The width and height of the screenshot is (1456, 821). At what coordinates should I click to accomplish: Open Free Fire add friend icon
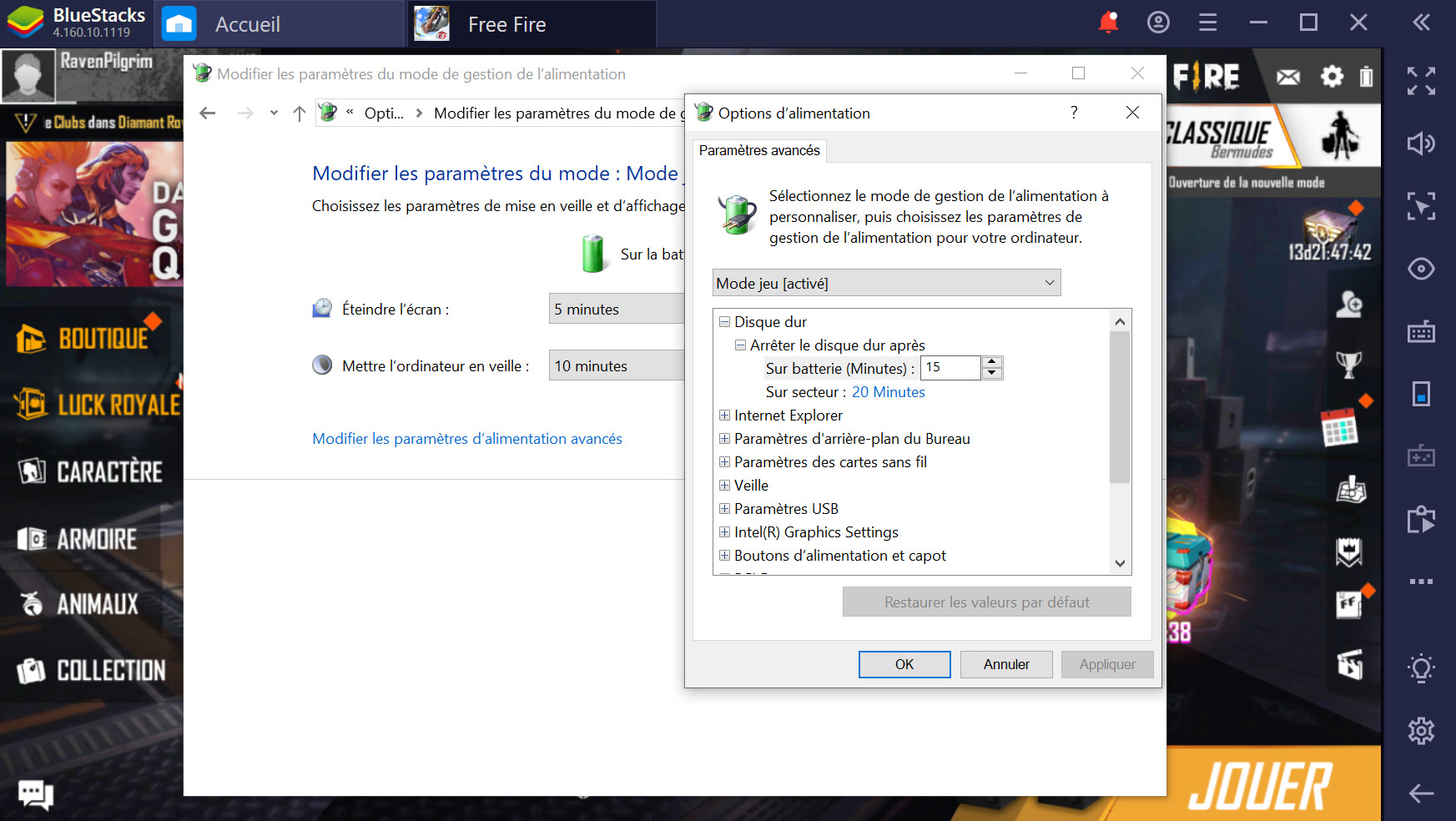click(x=1348, y=304)
